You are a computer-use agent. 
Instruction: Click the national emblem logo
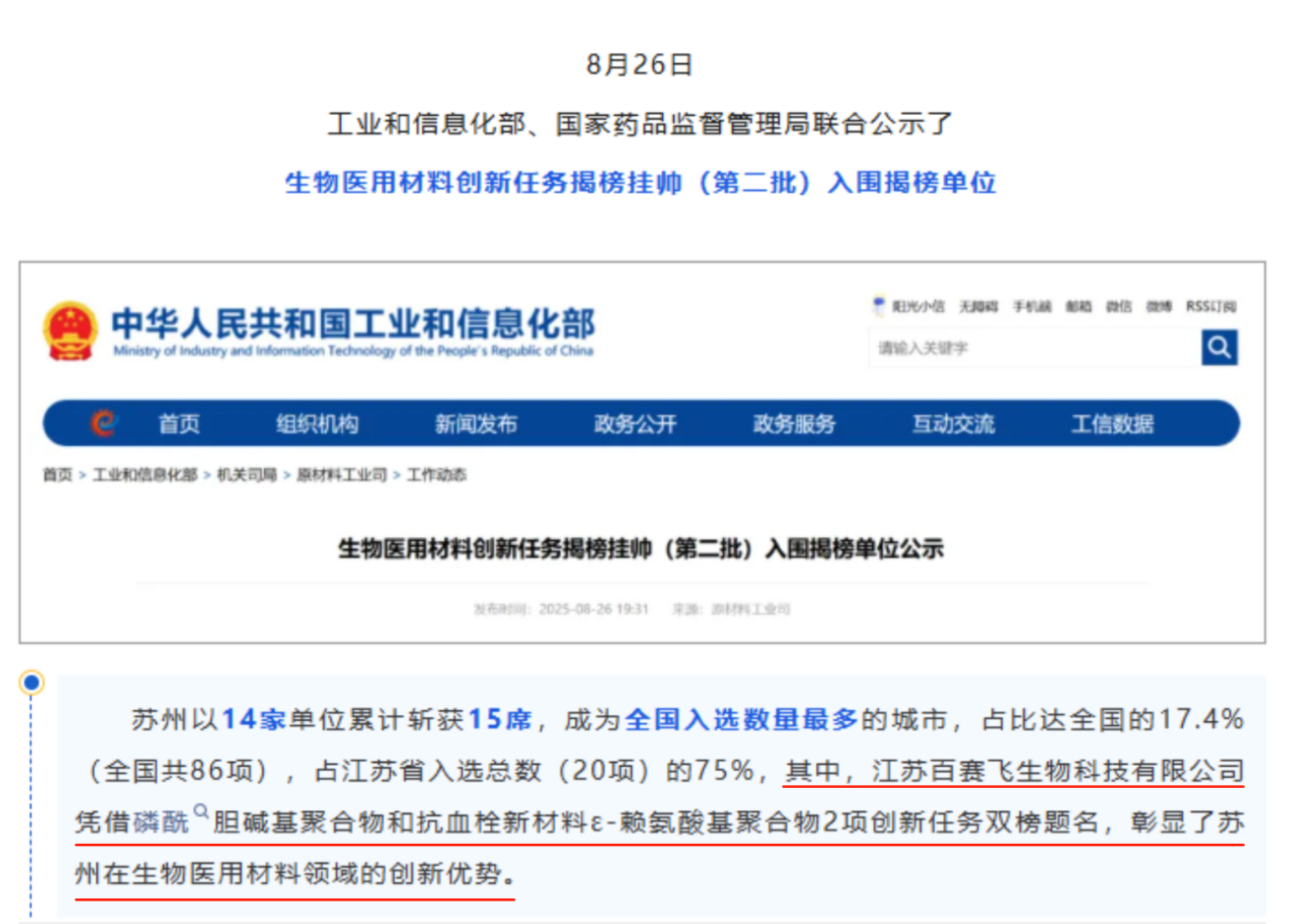(x=70, y=331)
